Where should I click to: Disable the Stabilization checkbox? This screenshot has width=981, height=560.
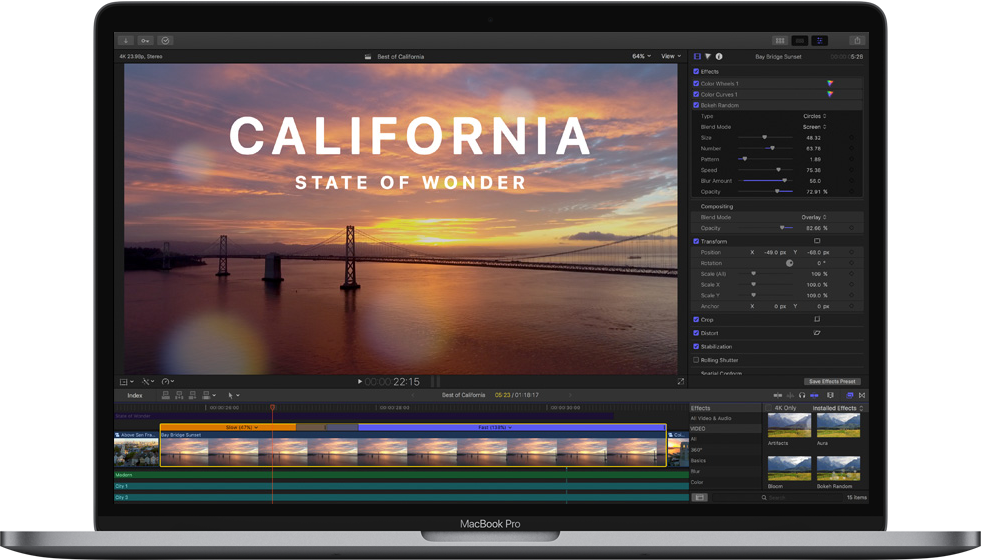click(696, 346)
